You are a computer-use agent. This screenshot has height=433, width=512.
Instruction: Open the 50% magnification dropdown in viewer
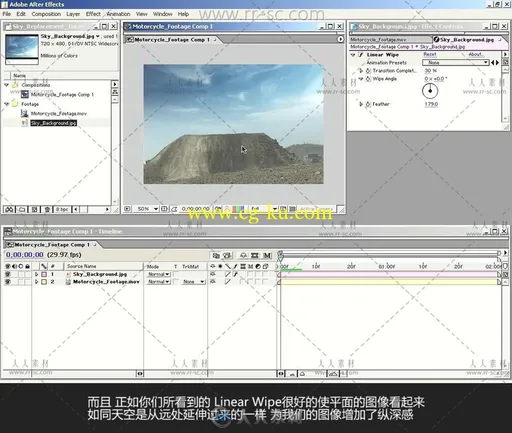(x=147, y=209)
